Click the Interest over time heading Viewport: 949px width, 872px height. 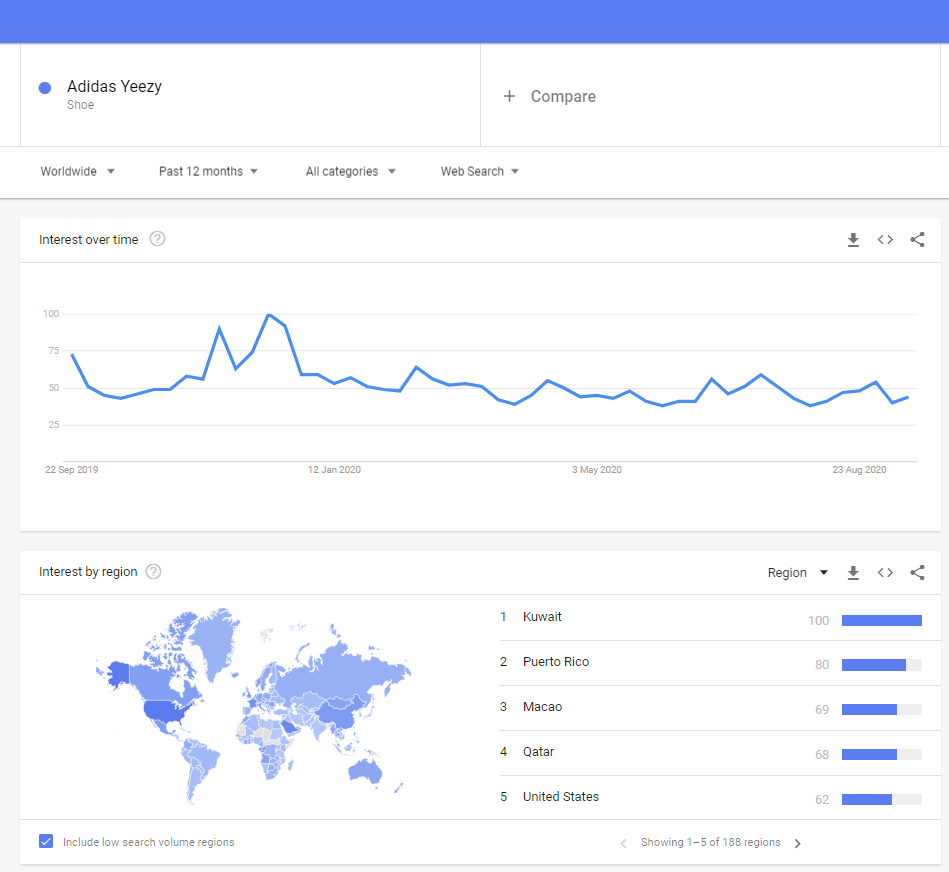click(x=88, y=240)
